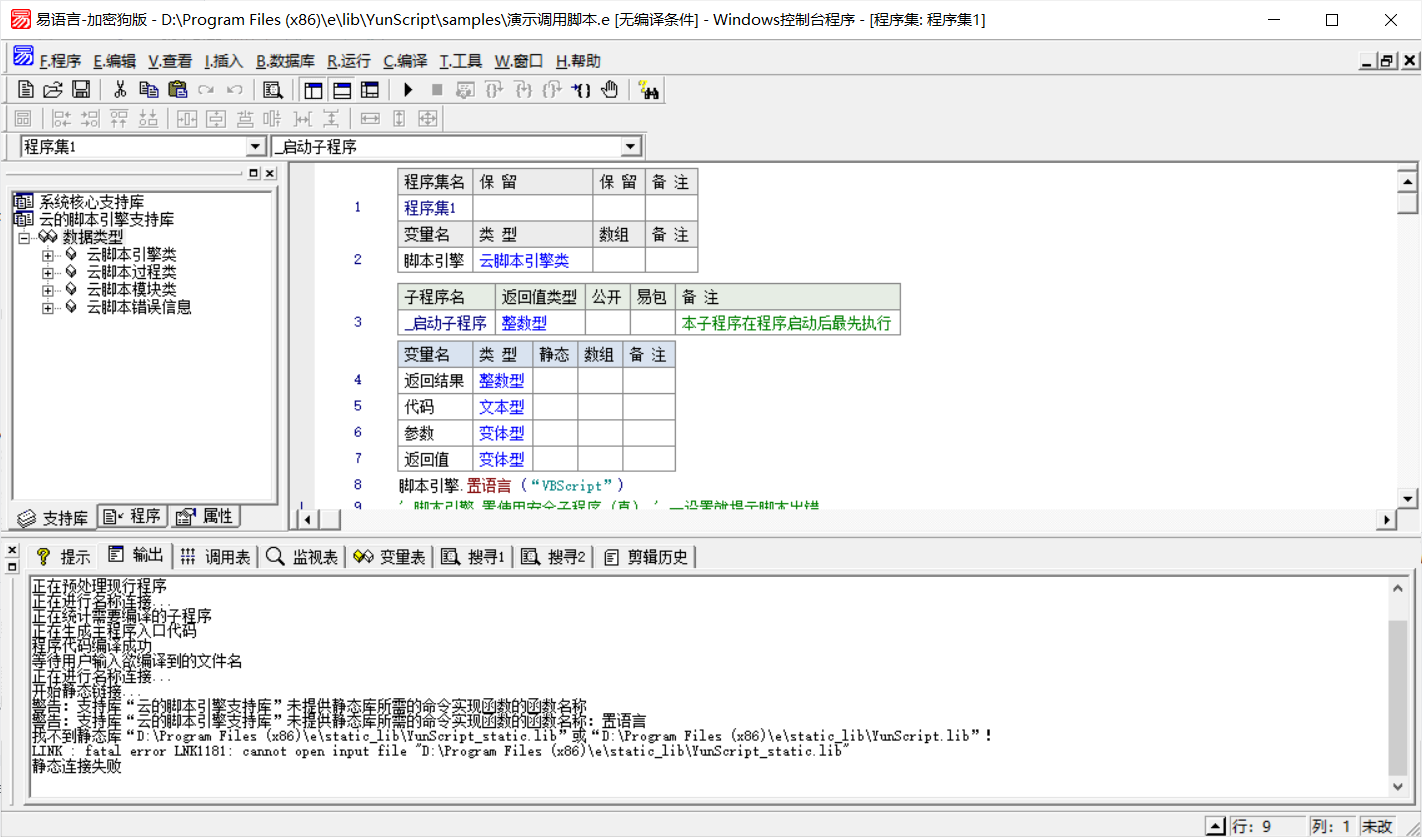Click the hand breakpoint icon
Viewport: 1422px width, 837px height.
[610, 90]
